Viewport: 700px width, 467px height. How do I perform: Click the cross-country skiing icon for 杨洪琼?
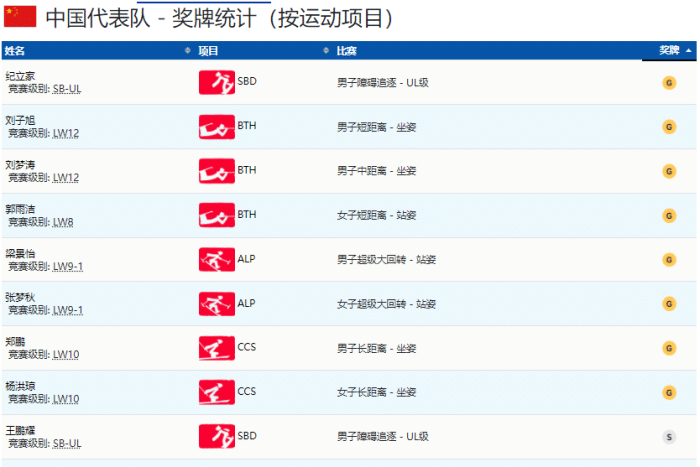coord(216,392)
